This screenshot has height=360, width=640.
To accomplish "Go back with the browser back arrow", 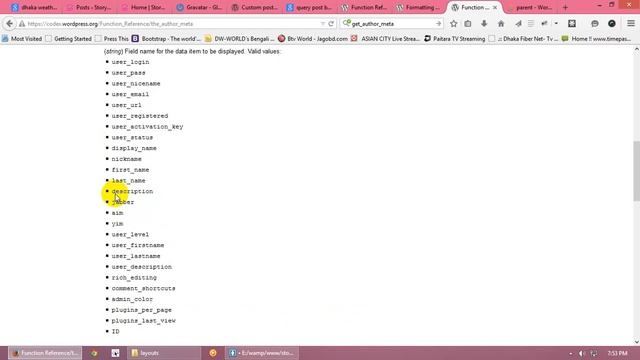I will coord(10,24).
